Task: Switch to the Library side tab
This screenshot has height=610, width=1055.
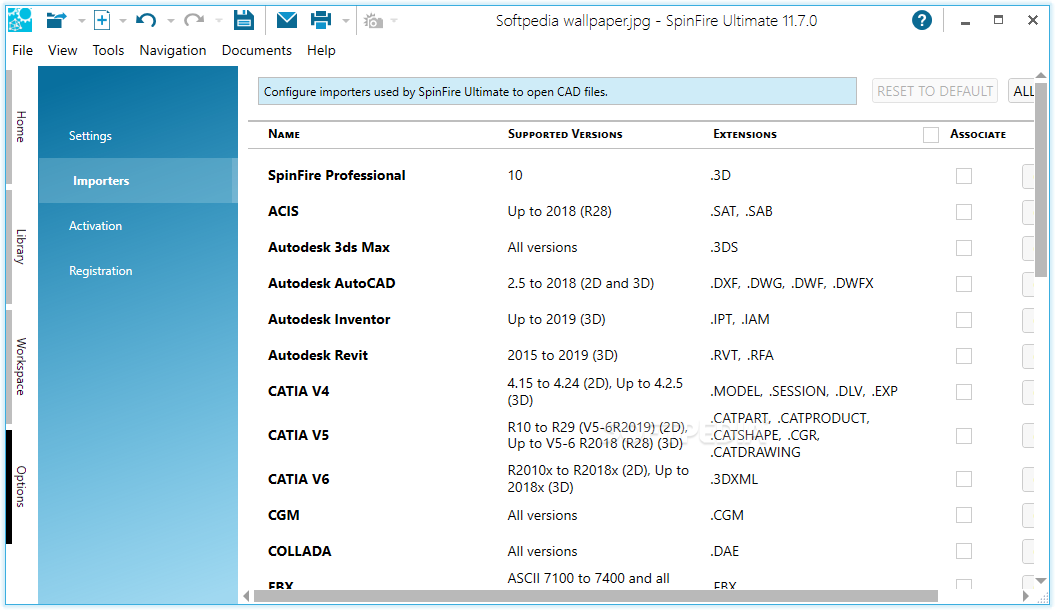Action: click(21, 246)
